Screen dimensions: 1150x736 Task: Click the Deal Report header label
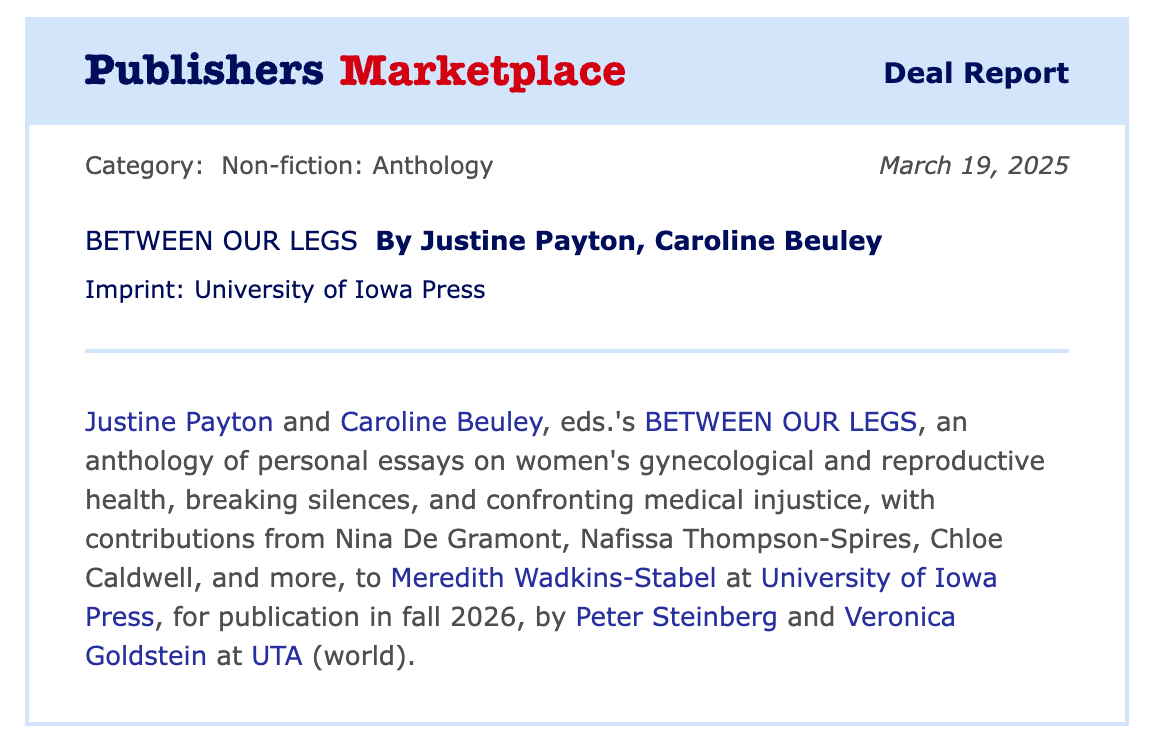pyautogui.click(x=976, y=73)
